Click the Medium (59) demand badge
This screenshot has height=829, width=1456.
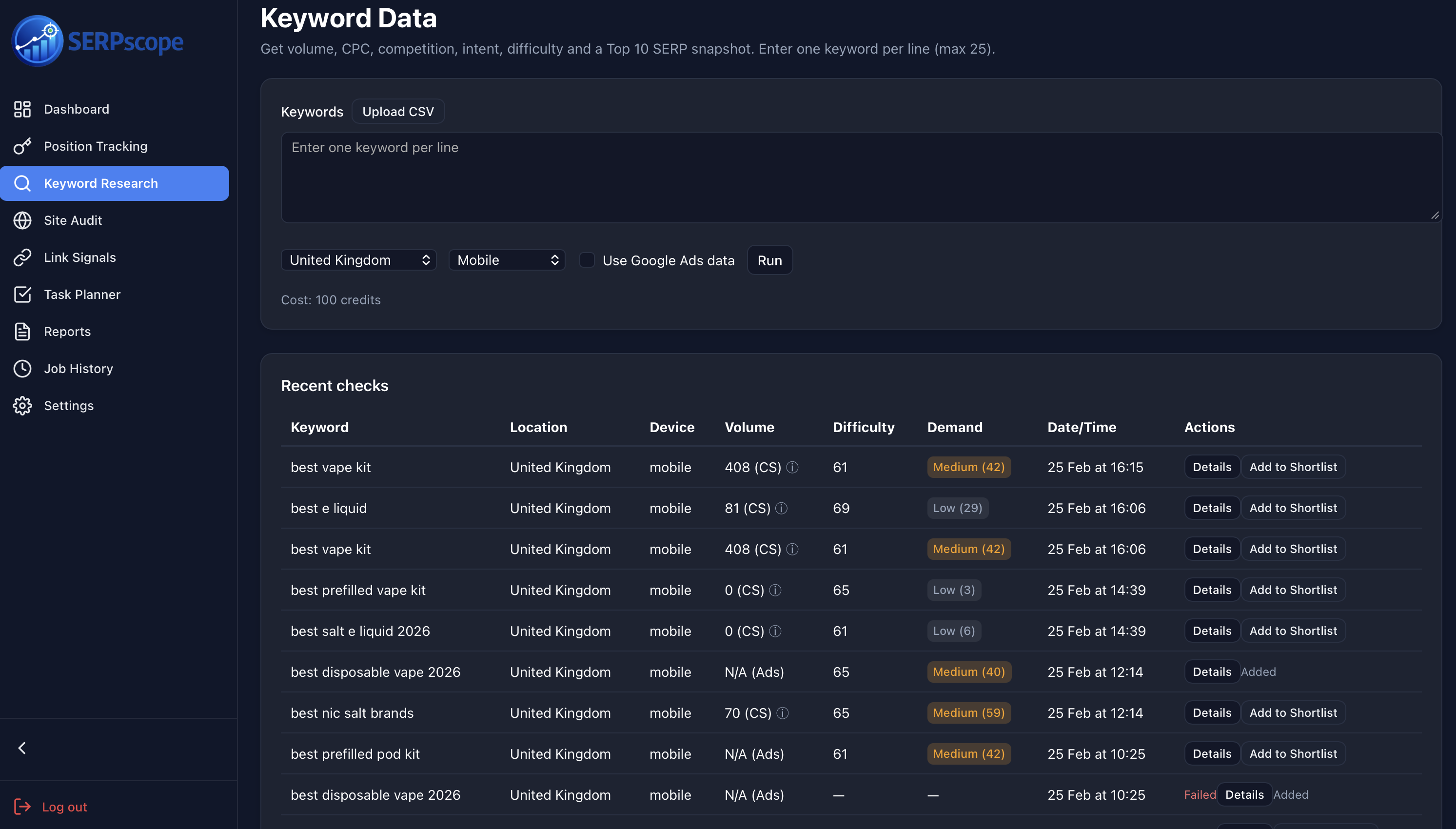pyautogui.click(x=968, y=712)
